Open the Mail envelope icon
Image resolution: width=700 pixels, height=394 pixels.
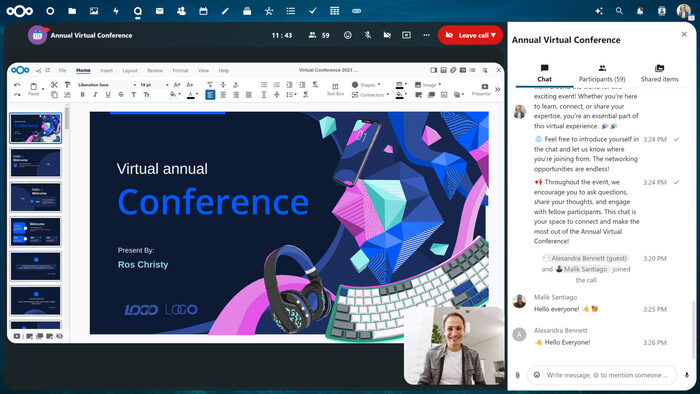click(159, 11)
